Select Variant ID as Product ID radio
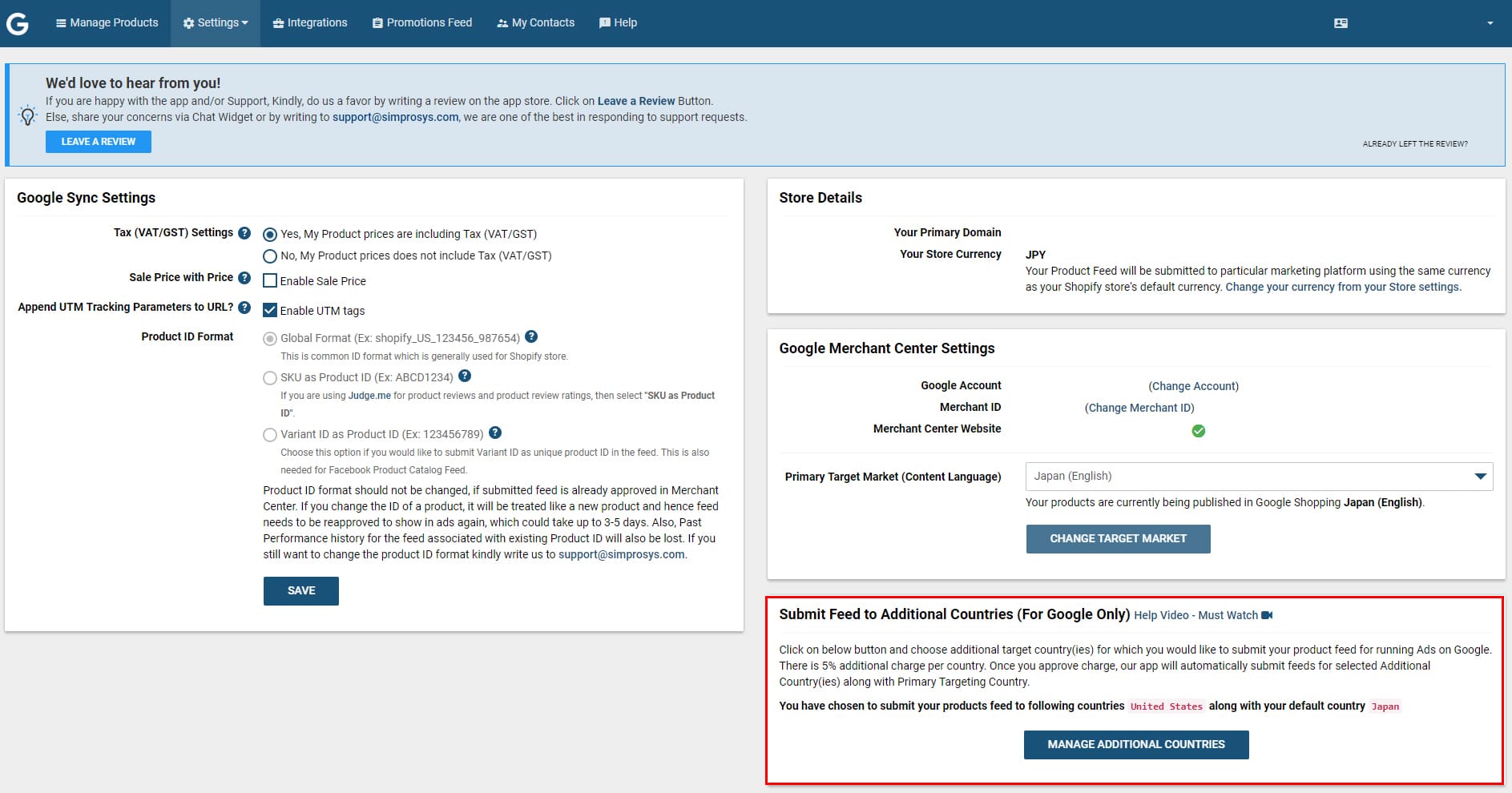This screenshot has height=793, width=1512. 270,435
